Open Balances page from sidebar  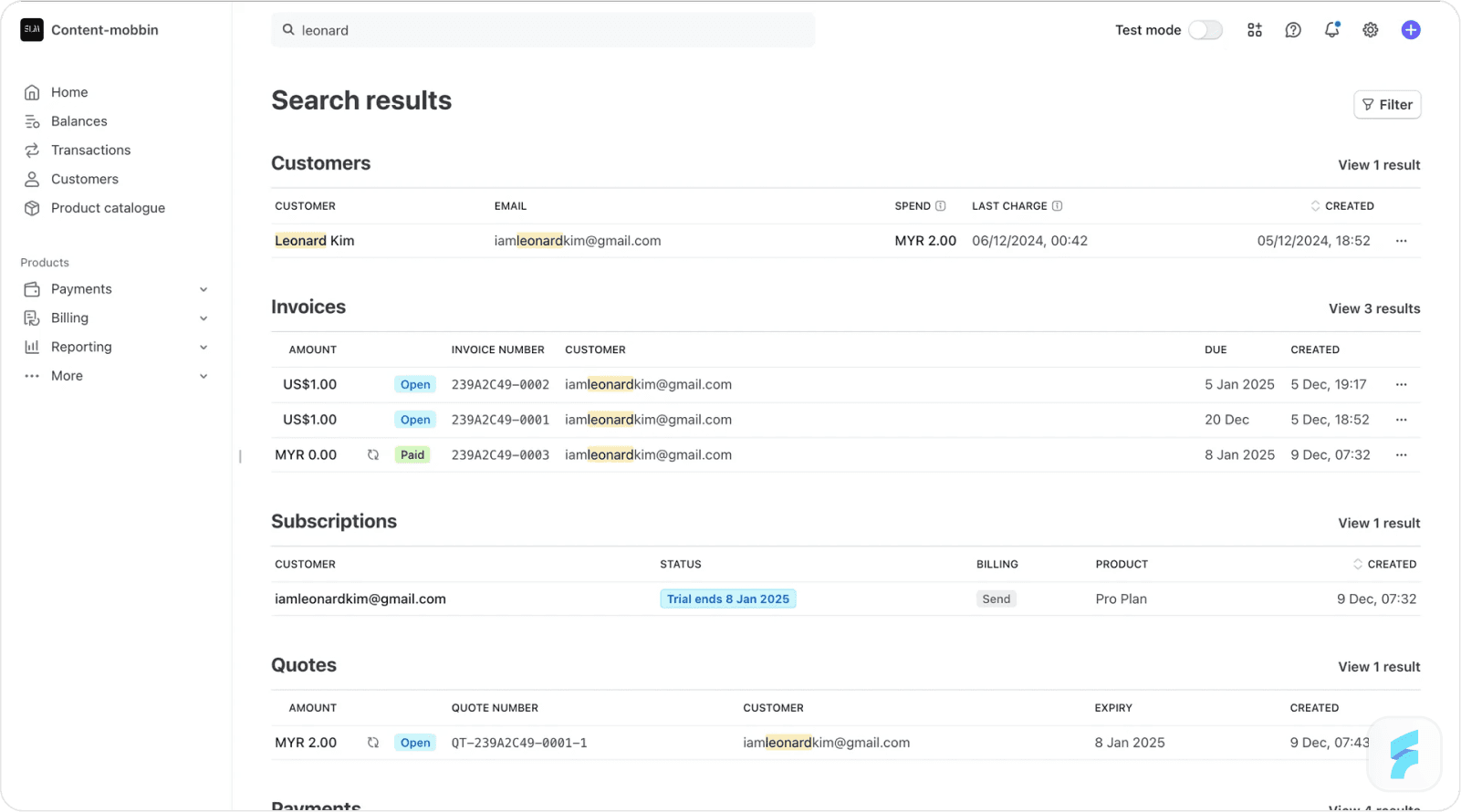click(79, 121)
